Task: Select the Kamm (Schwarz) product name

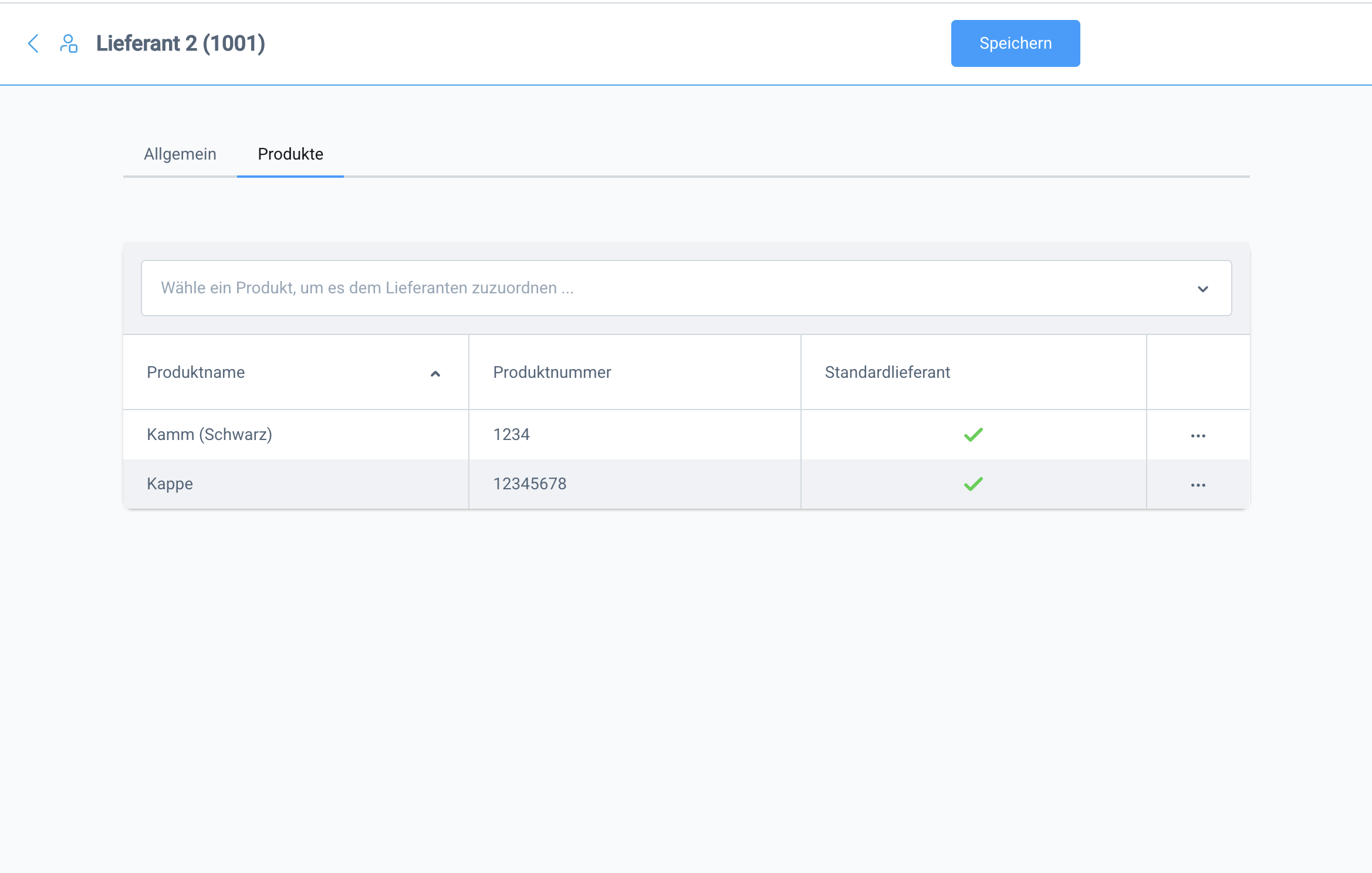Action: [x=209, y=434]
